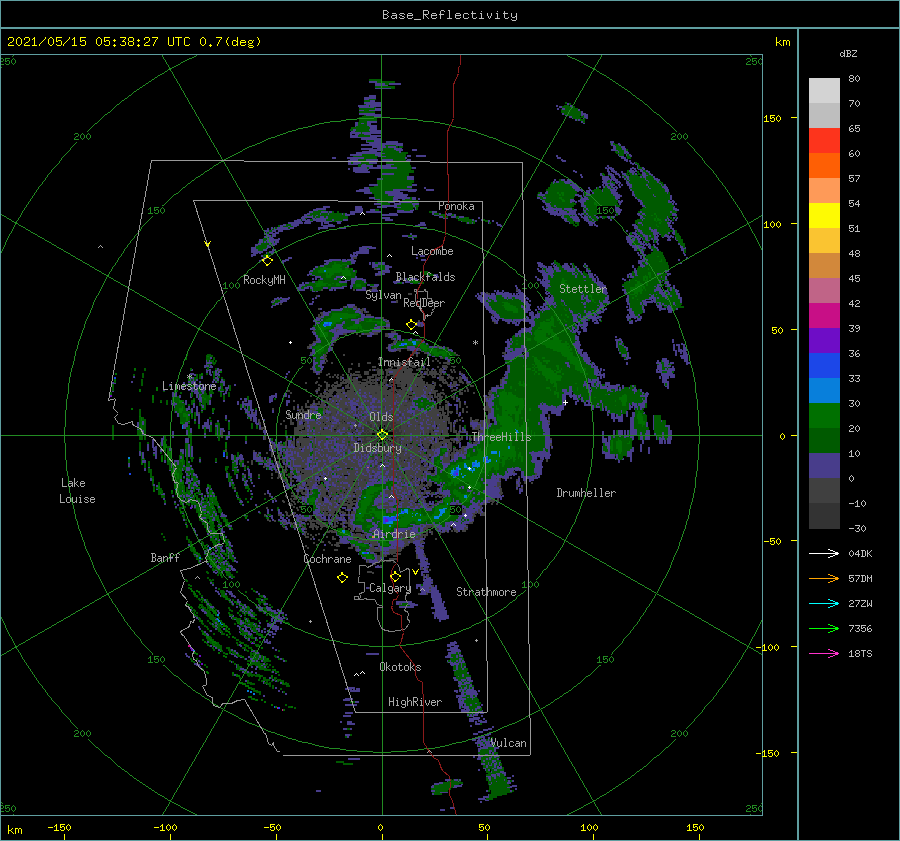
Task: Pick the bright green 20–30 dBZ swatch
Action: [x=824, y=416]
